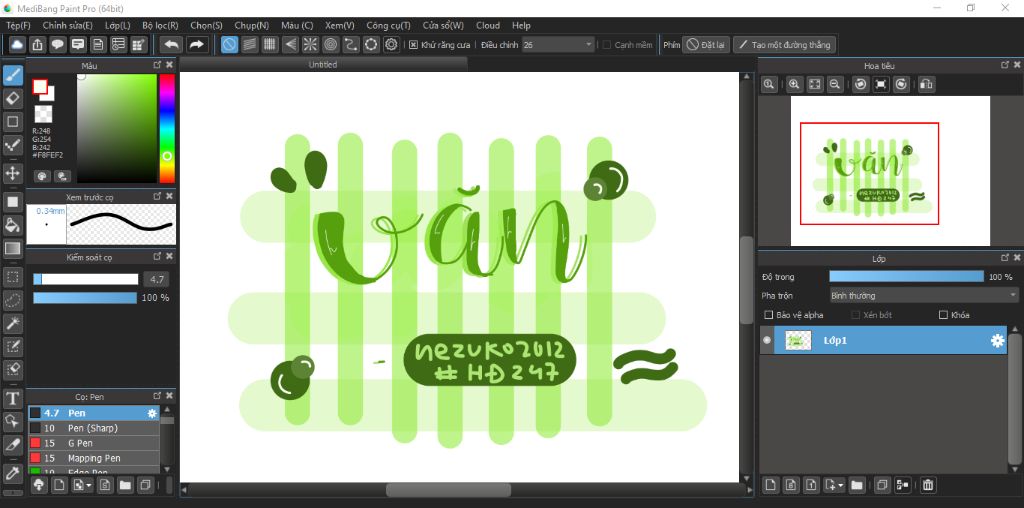The width and height of the screenshot is (1024, 508).
Task: Open Lớp(L) menu
Action: [x=118, y=25]
